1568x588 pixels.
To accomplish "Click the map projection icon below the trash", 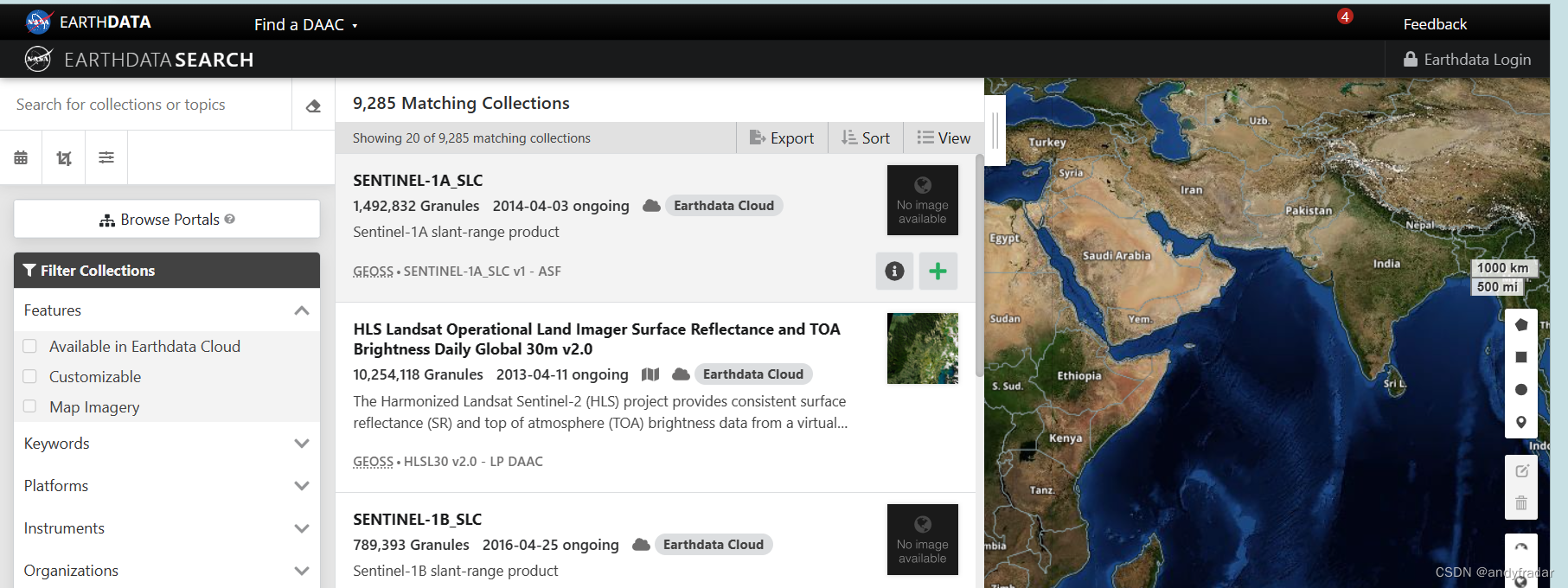I will [x=1521, y=548].
